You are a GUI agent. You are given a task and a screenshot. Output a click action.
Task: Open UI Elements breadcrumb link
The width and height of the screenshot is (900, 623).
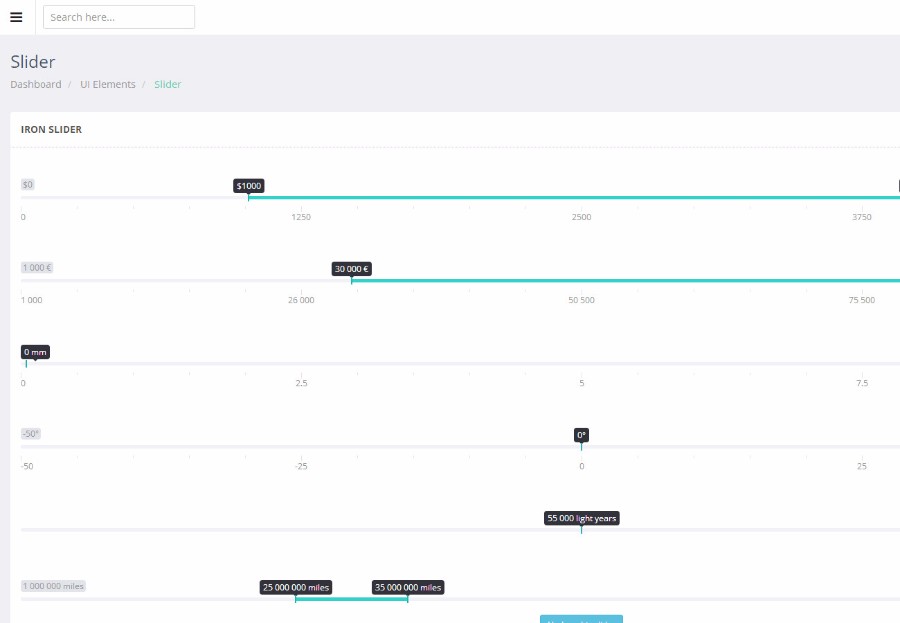(x=108, y=84)
